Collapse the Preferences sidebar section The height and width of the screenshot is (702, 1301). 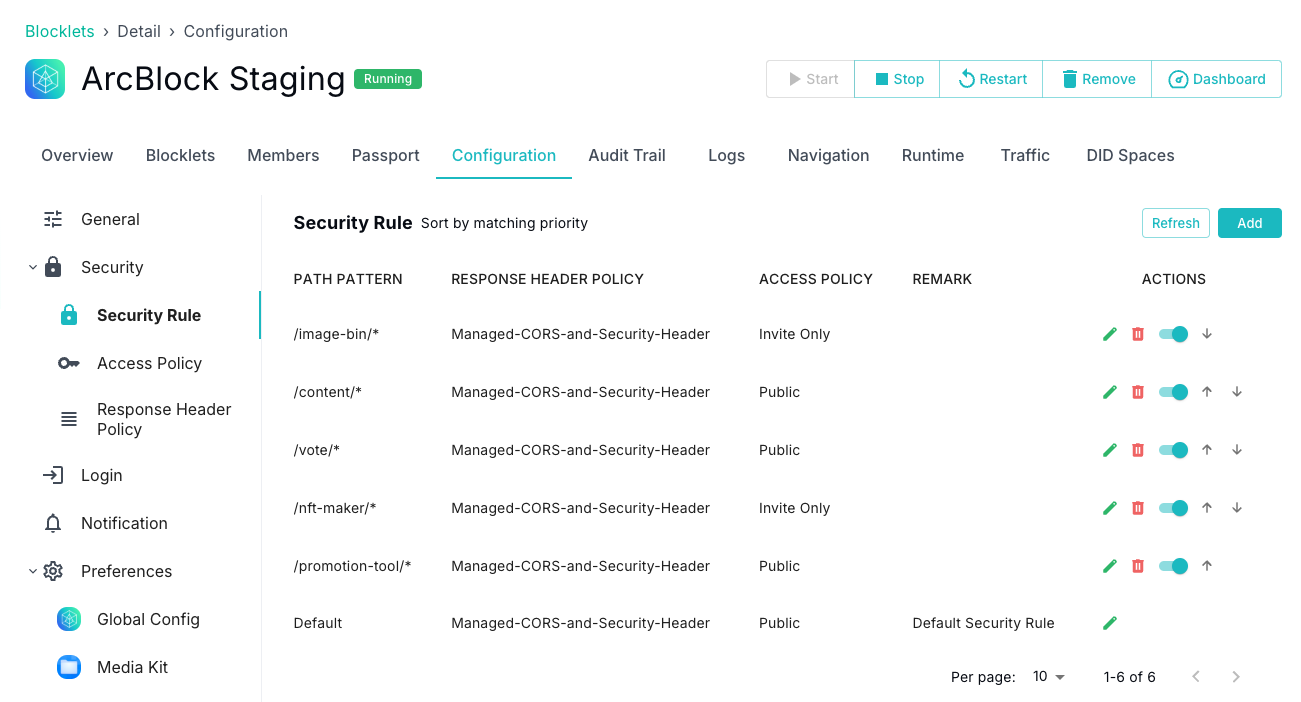(33, 571)
